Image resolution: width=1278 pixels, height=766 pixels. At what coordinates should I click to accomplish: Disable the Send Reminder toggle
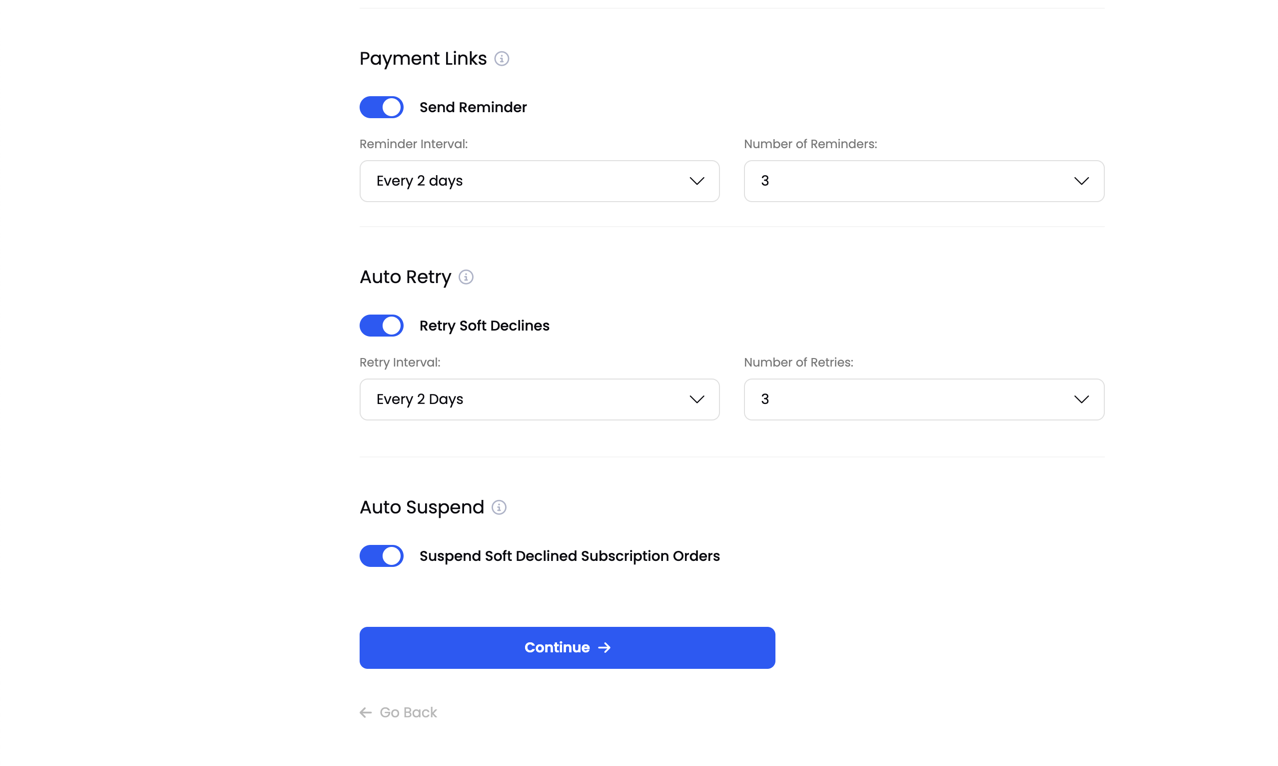click(382, 107)
